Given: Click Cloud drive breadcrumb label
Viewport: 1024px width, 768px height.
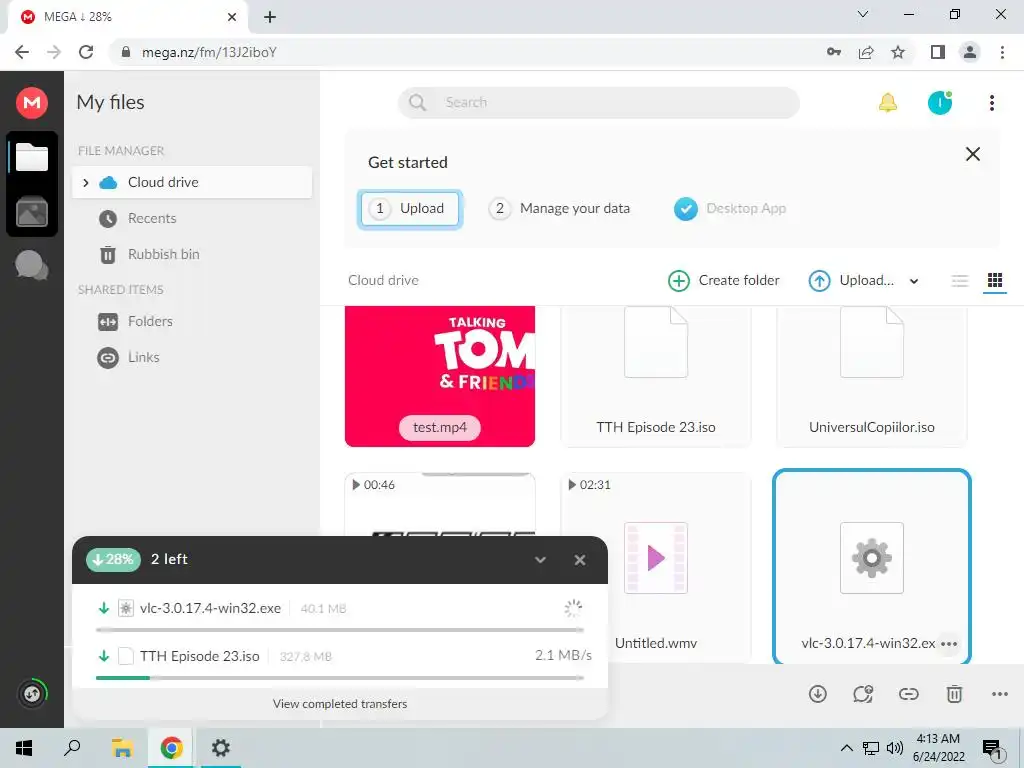Looking at the screenshot, I should (x=383, y=281).
